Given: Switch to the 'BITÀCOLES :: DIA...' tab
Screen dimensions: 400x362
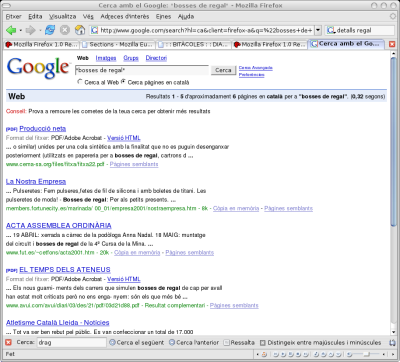Looking at the screenshot, I should 194,44.
